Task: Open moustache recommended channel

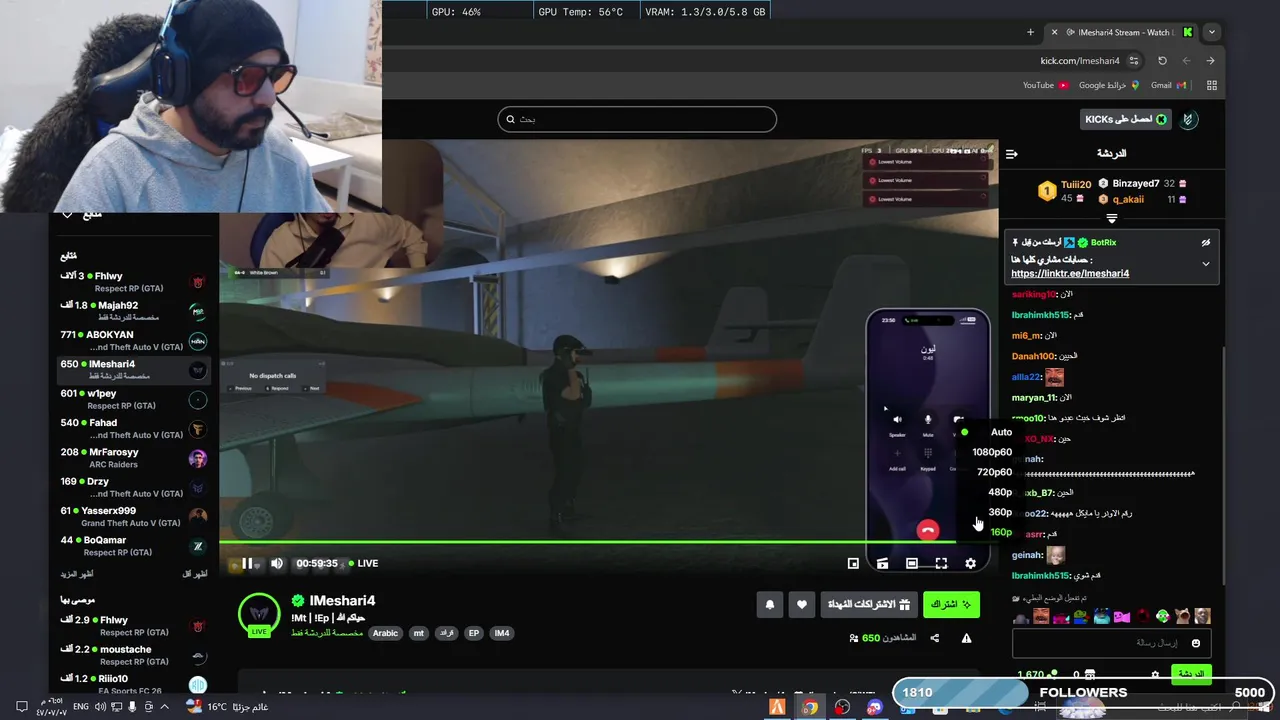Action: pyautogui.click(x=133, y=655)
